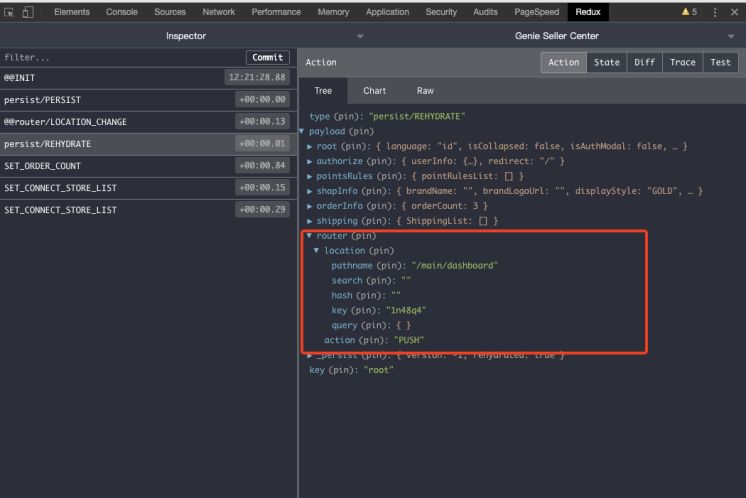Close the DevTools panel
The image size is (746, 498).
[x=734, y=12]
